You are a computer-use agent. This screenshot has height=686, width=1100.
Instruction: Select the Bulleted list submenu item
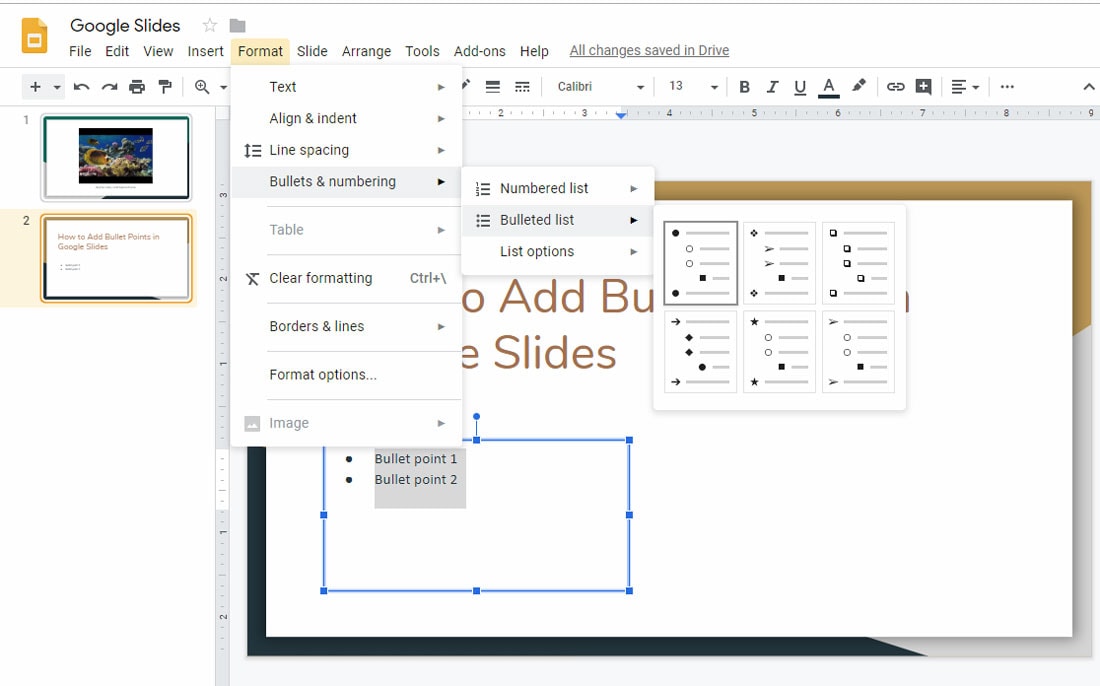[558, 220]
